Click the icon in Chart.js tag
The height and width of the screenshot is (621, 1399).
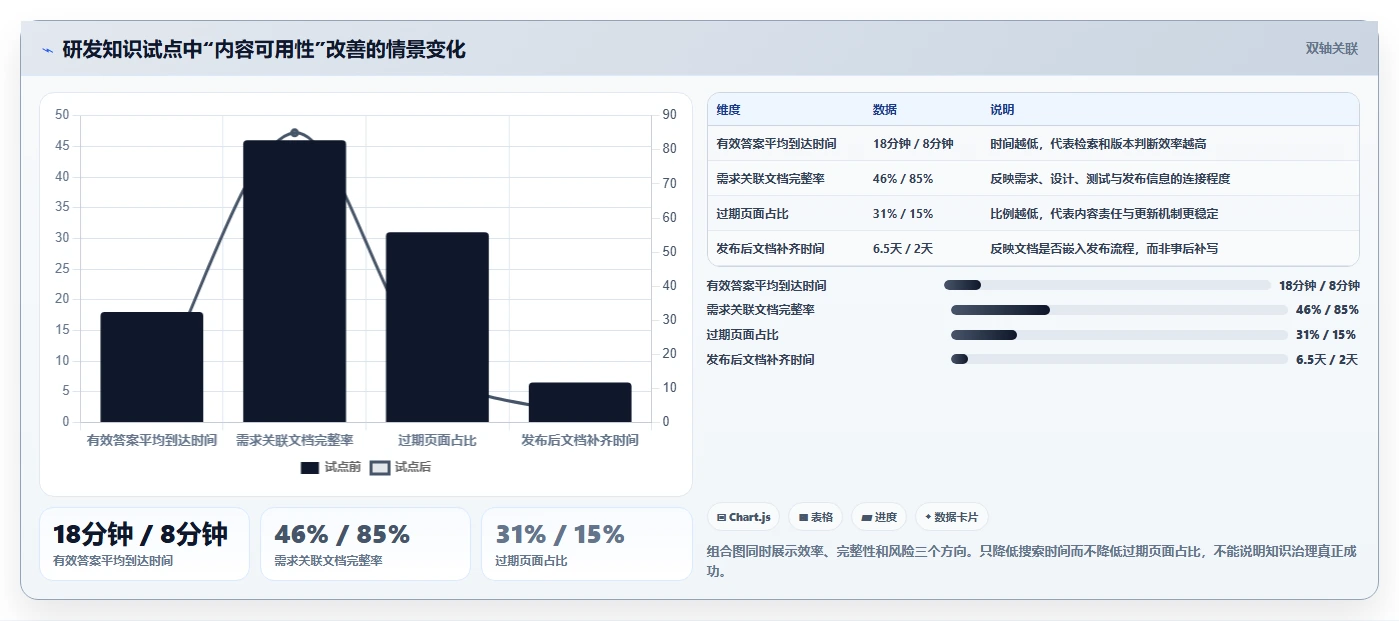coord(721,517)
